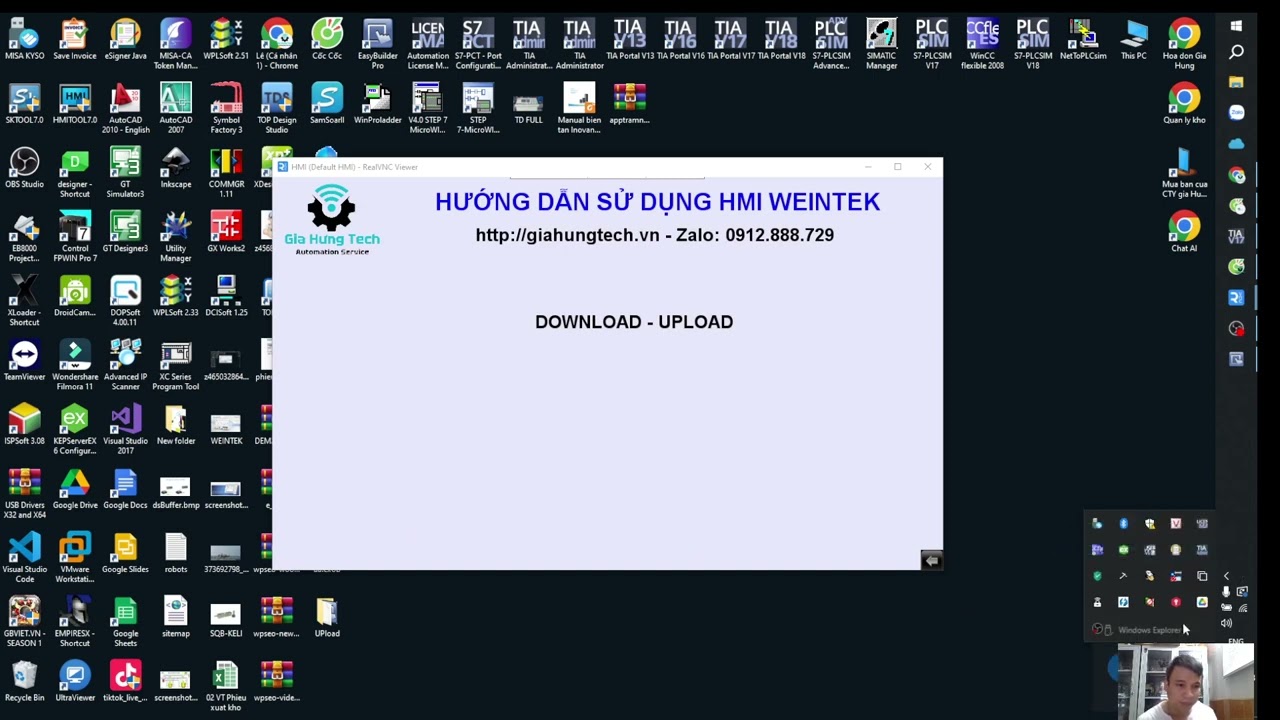Open DOPSoft 4.00.11 shortcut
Viewport: 1280px width, 720px height.
point(125,301)
